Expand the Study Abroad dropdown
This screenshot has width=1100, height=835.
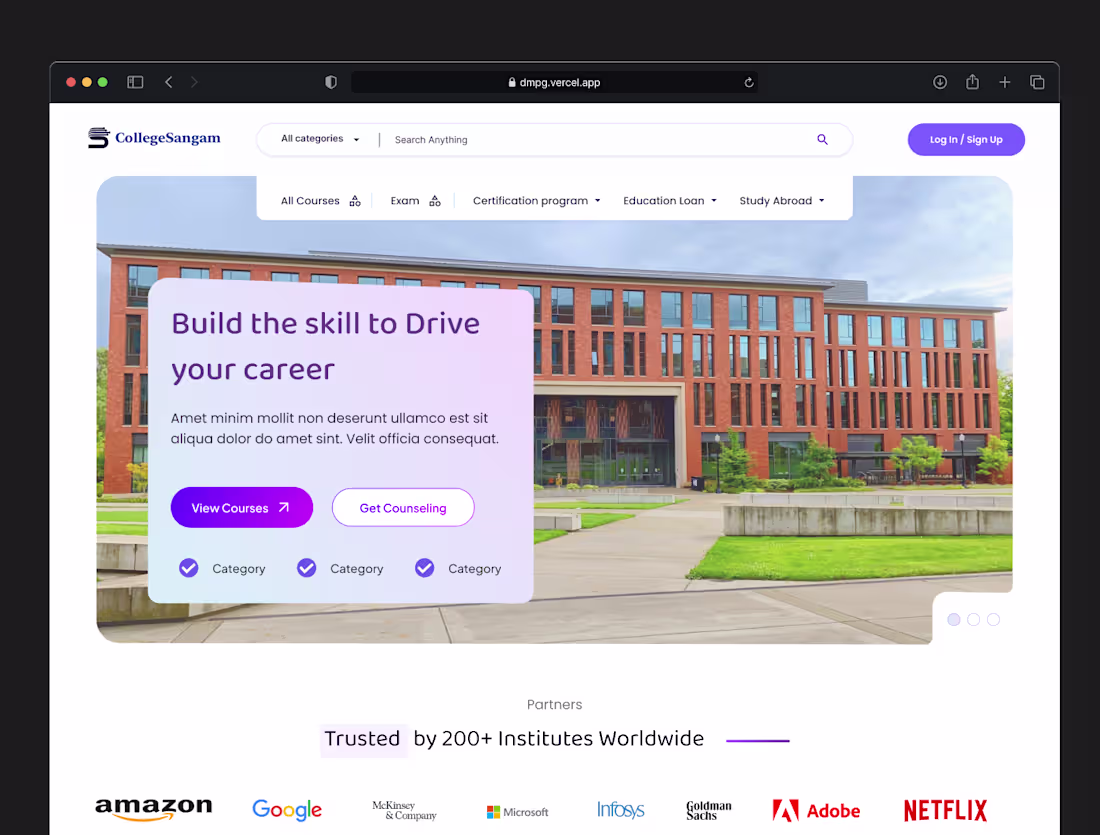tap(782, 200)
